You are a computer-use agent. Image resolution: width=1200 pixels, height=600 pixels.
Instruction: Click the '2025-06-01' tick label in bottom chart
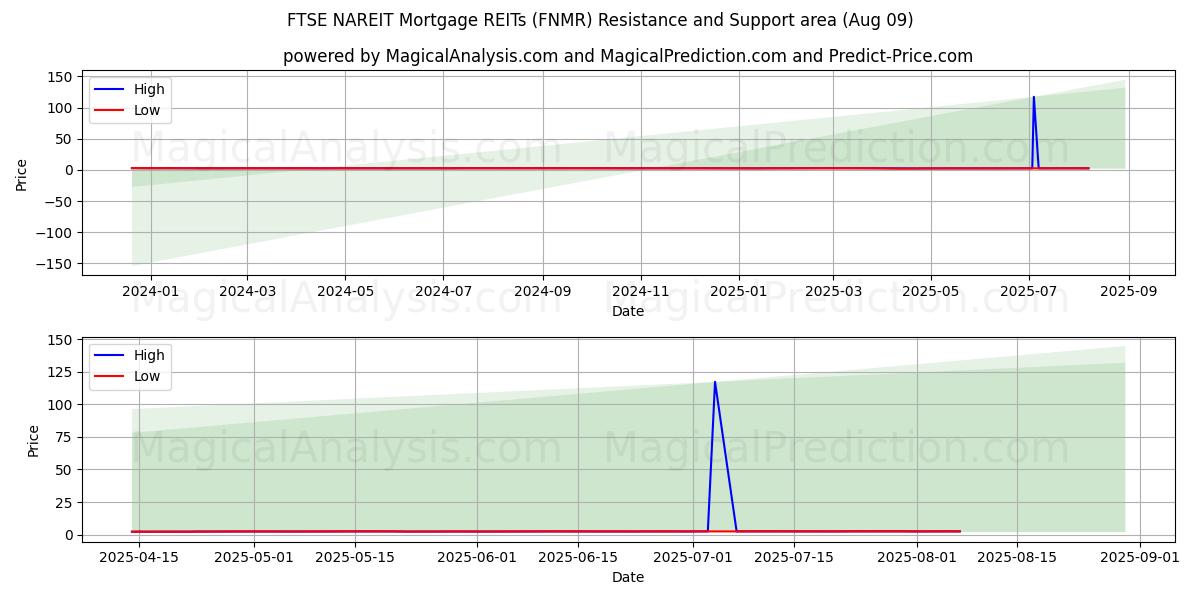[477, 557]
